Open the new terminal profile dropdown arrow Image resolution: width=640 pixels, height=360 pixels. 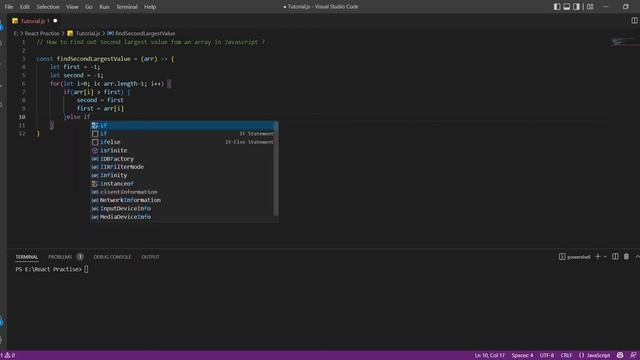point(605,257)
